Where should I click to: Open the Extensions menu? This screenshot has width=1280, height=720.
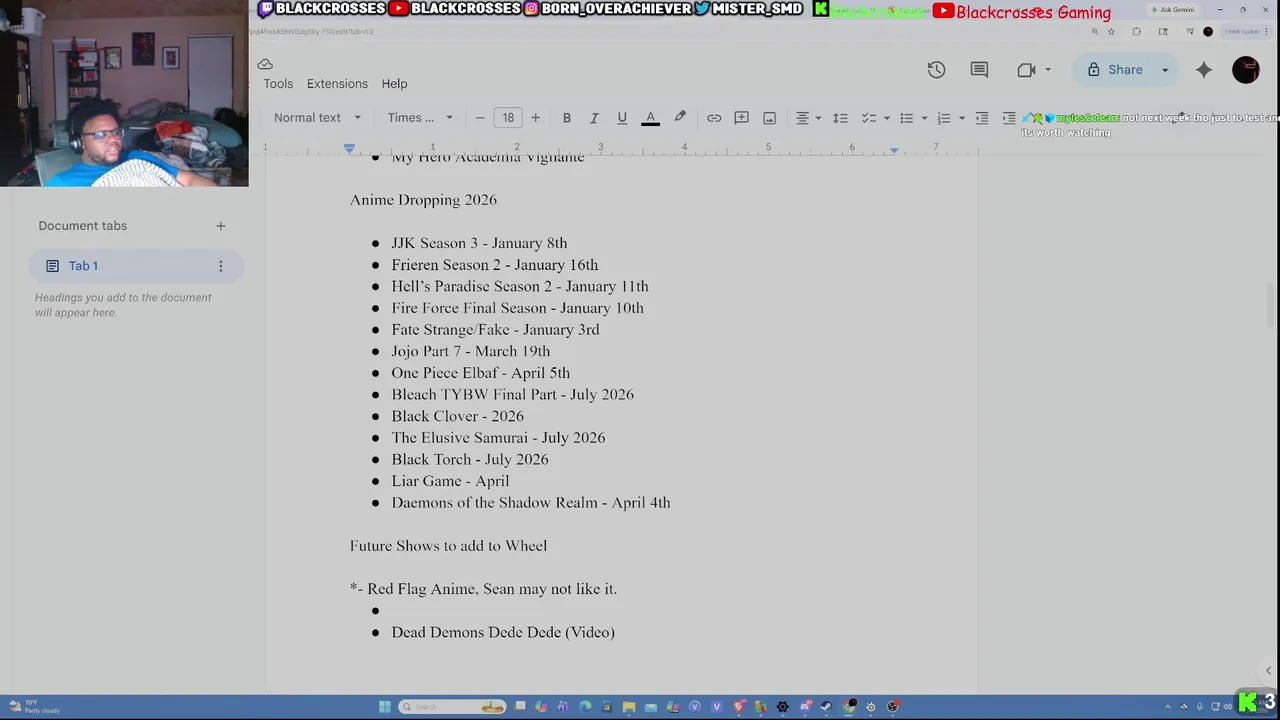pyautogui.click(x=337, y=84)
